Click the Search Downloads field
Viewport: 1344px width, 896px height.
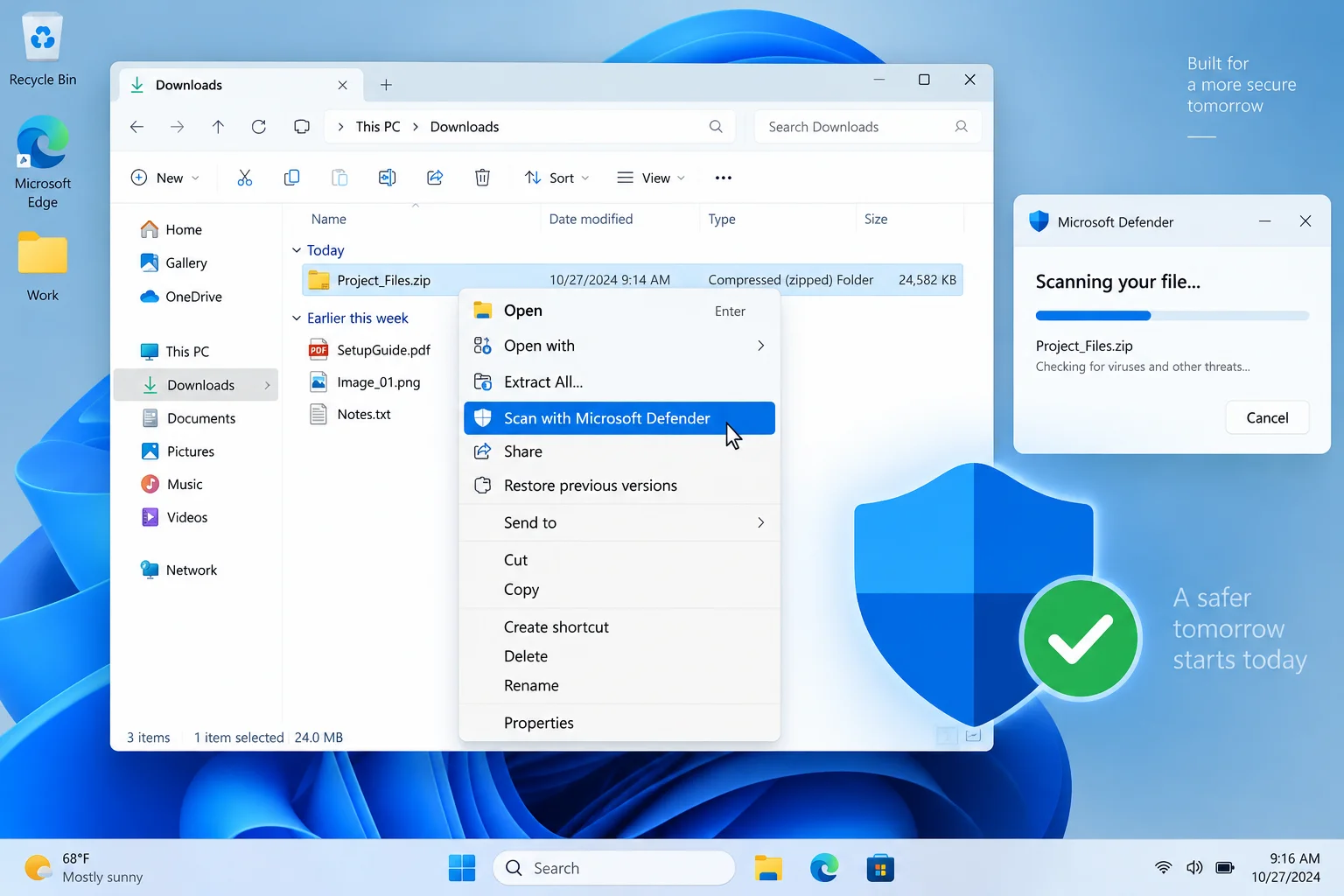(x=867, y=127)
